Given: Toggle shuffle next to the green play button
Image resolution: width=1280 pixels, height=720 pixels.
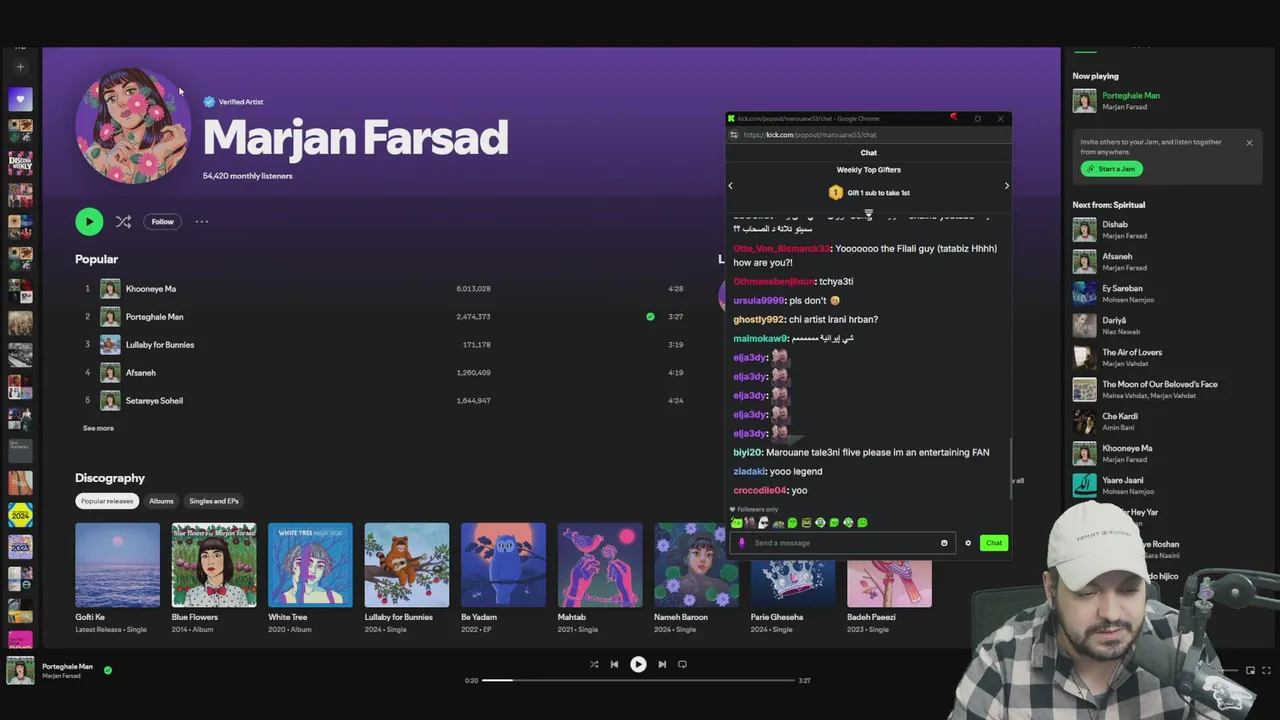Looking at the screenshot, I should [x=123, y=222].
